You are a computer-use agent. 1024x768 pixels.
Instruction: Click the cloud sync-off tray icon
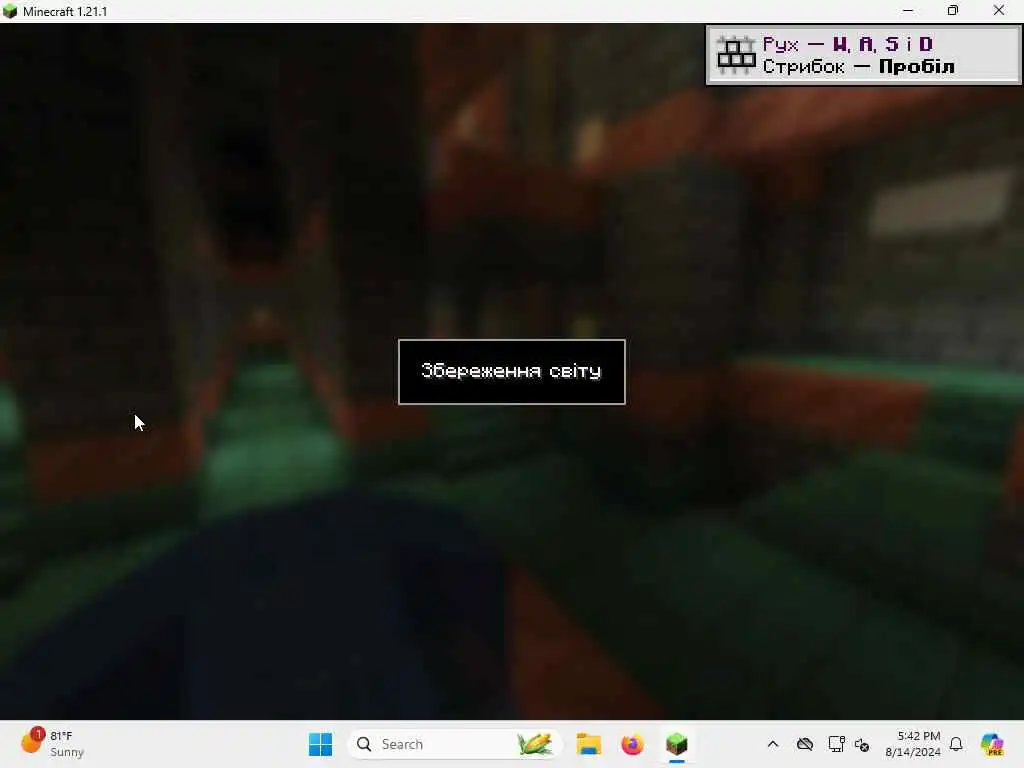pyautogui.click(x=805, y=744)
